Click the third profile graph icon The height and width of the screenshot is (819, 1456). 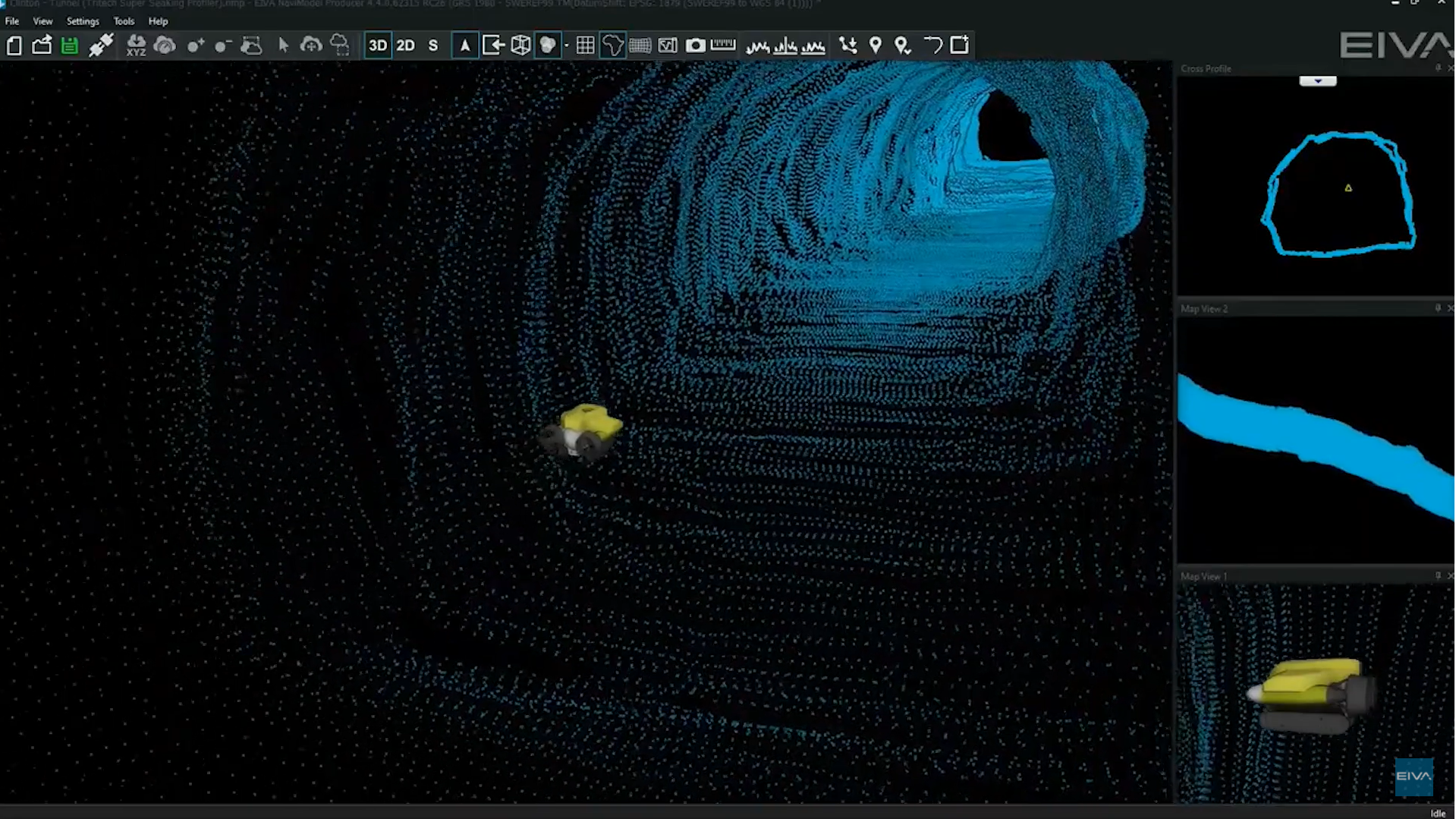pos(813,46)
